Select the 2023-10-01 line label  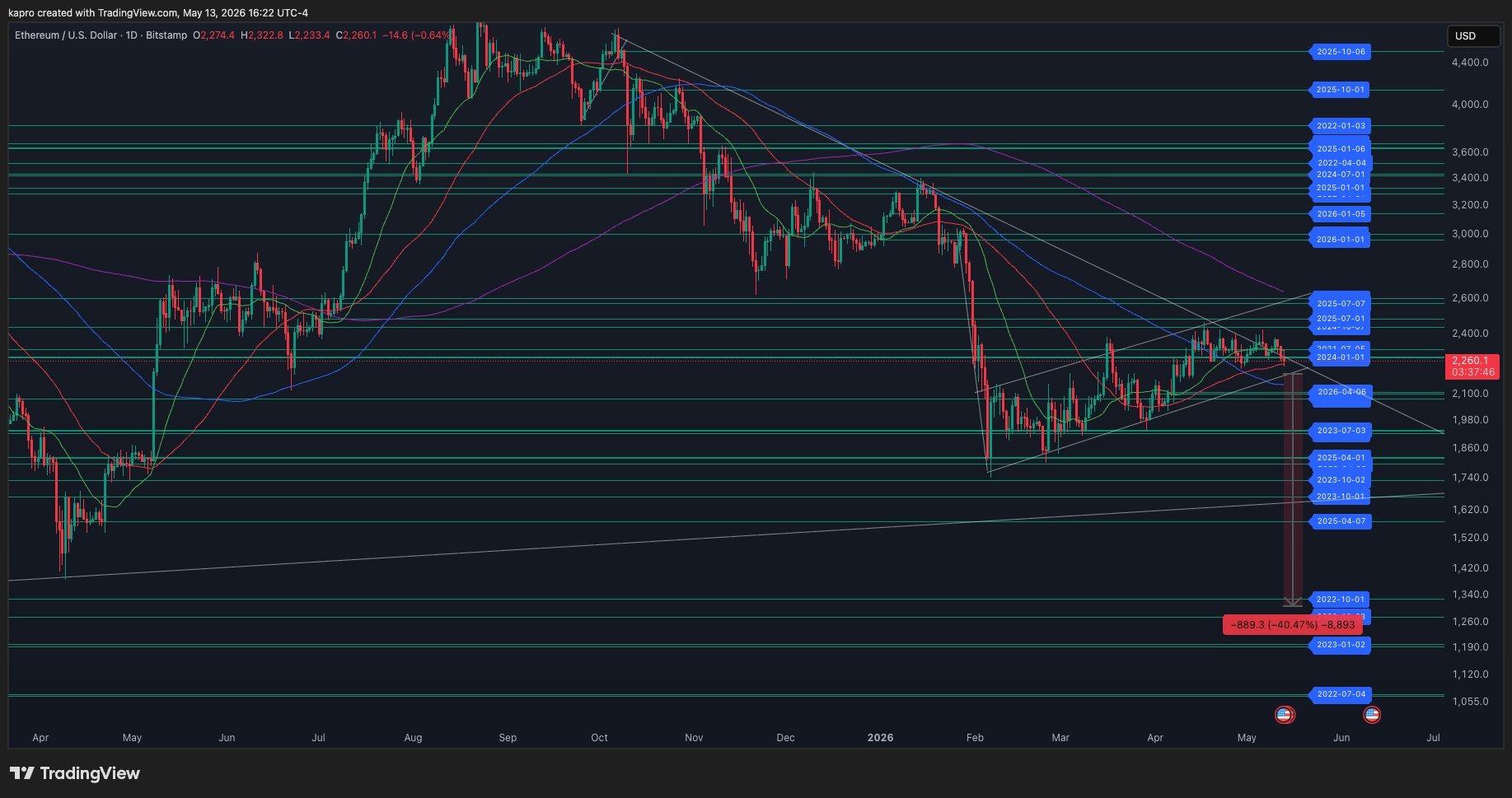coord(1340,497)
